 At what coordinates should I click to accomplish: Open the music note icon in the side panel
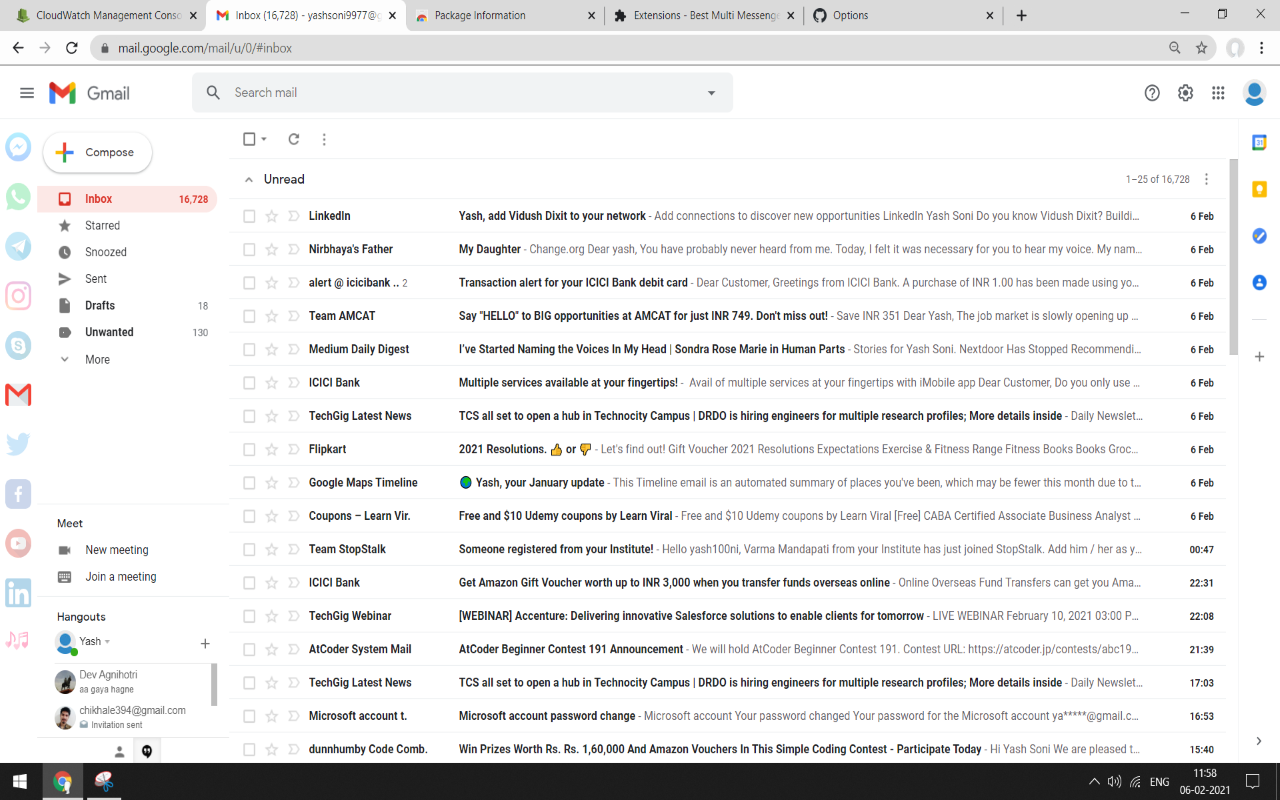point(18,640)
